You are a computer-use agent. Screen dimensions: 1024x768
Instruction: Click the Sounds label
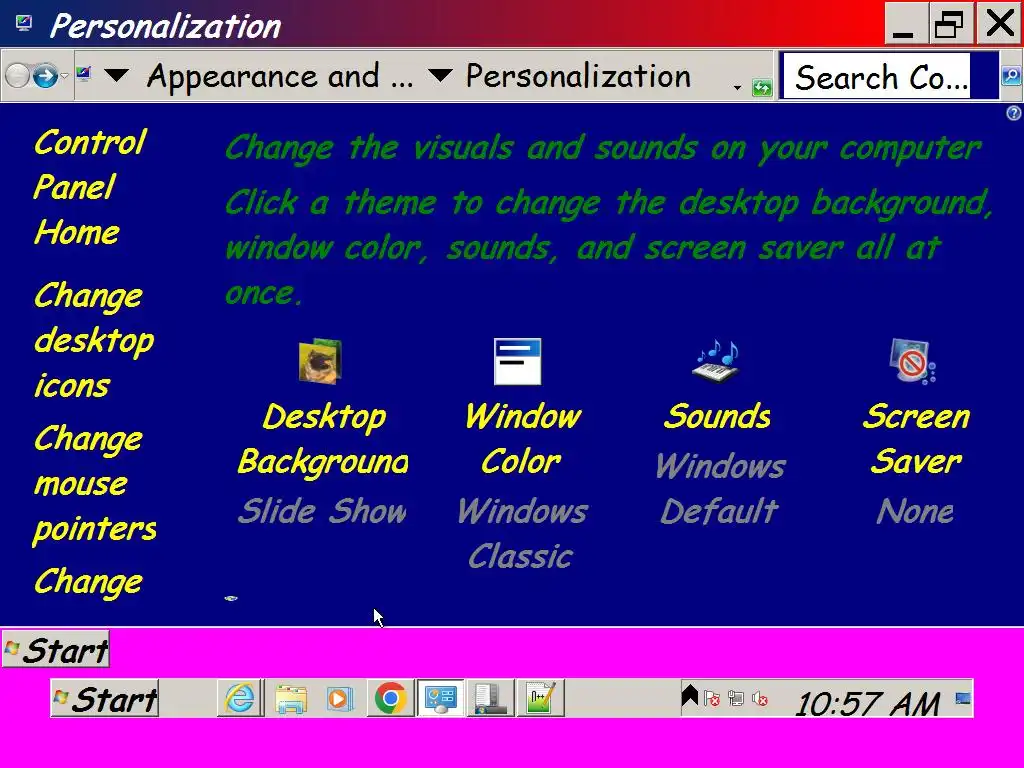(717, 417)
